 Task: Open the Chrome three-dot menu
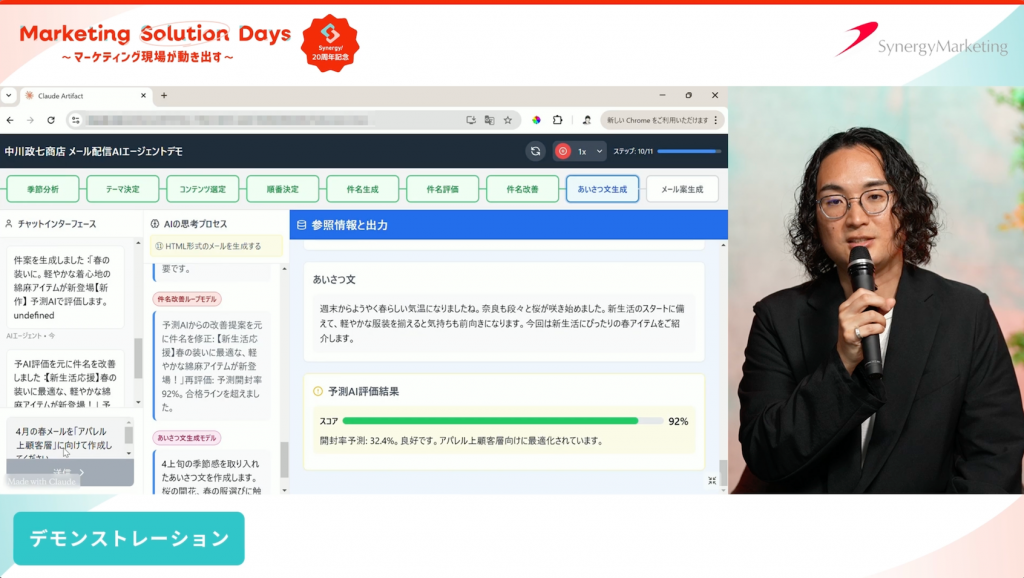(x=716, y=120)
